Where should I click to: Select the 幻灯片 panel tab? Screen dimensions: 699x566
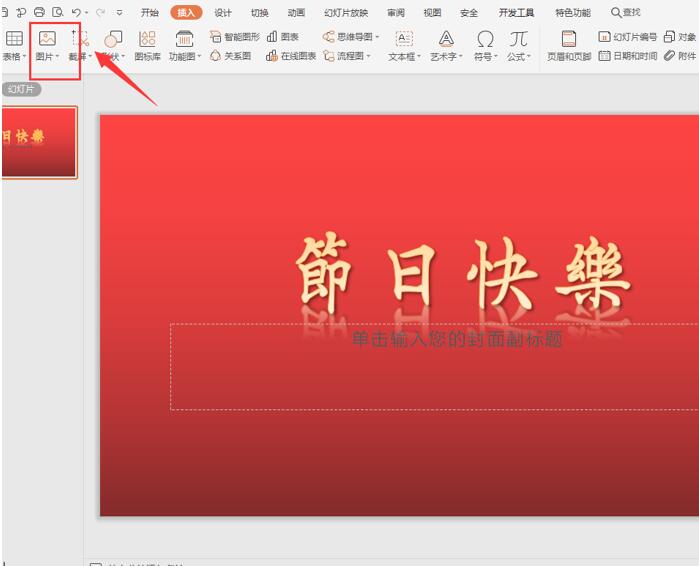click(21, 89)
